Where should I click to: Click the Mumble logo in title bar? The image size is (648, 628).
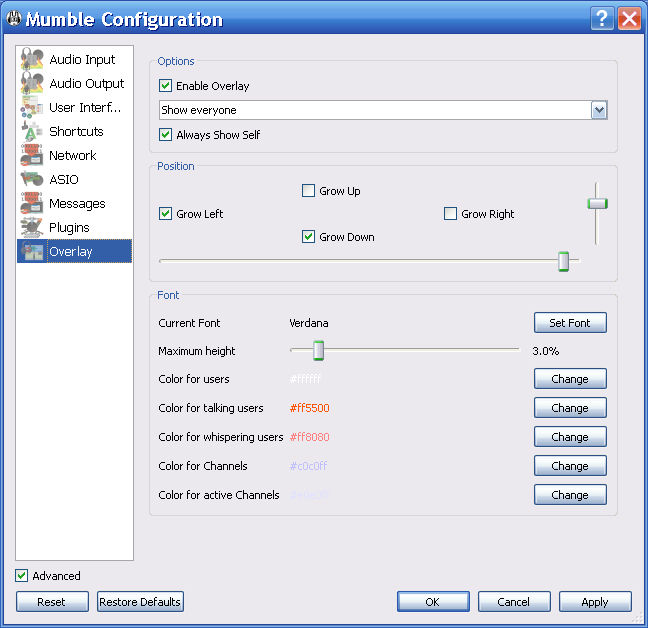pyautogui.click(x=14, y=18)
